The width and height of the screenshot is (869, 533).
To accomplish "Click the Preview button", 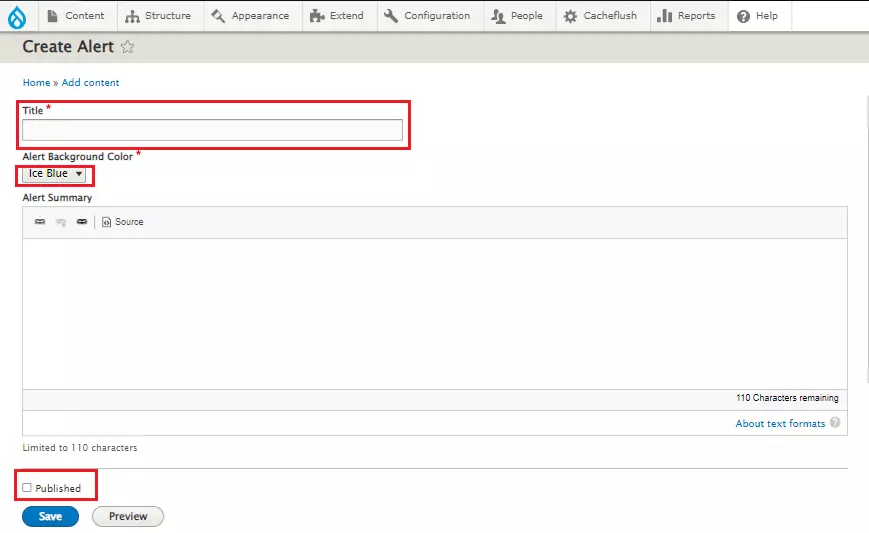I will [x=128, y=516].
